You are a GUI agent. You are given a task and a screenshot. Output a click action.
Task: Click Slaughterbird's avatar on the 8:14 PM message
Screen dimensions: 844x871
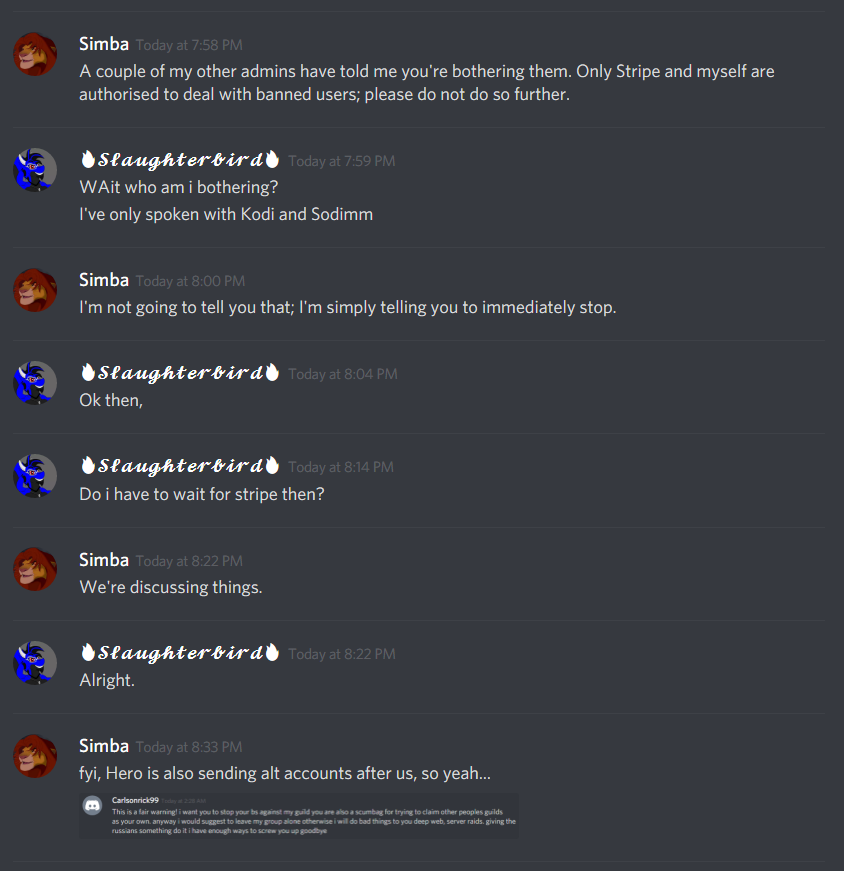(35, 476)
